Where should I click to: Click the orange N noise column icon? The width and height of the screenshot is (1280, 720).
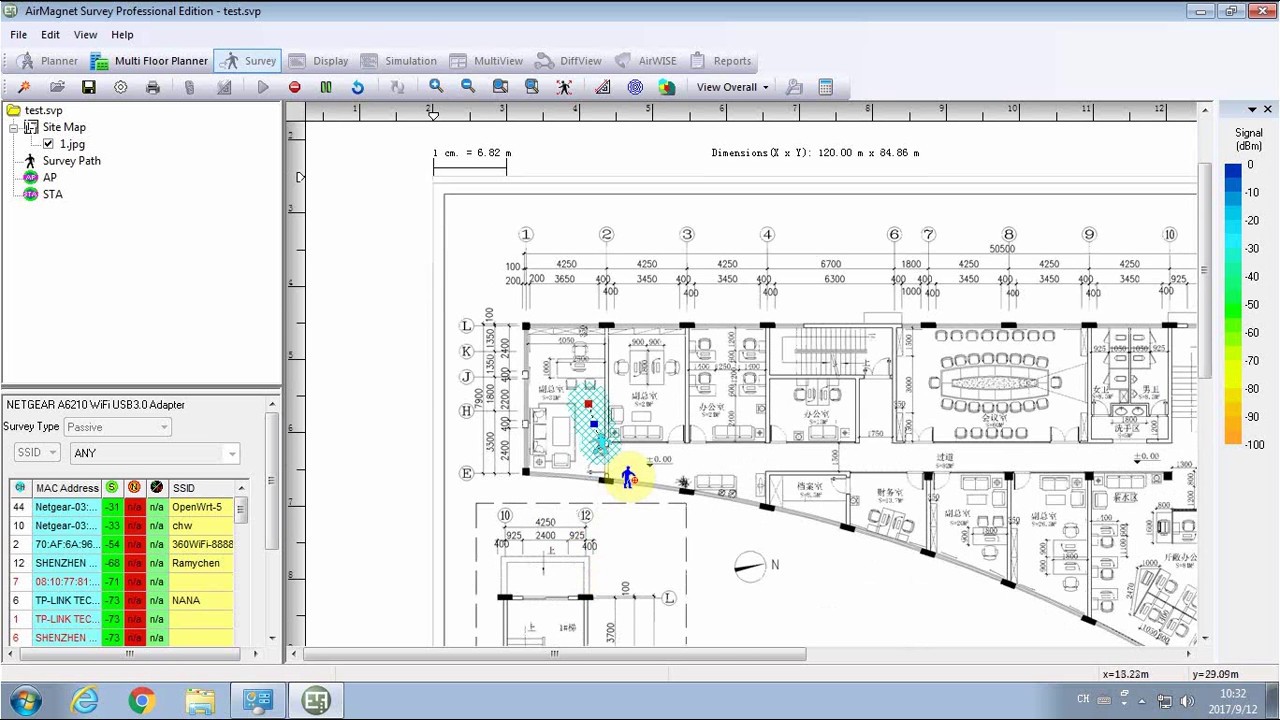[134, 487]
